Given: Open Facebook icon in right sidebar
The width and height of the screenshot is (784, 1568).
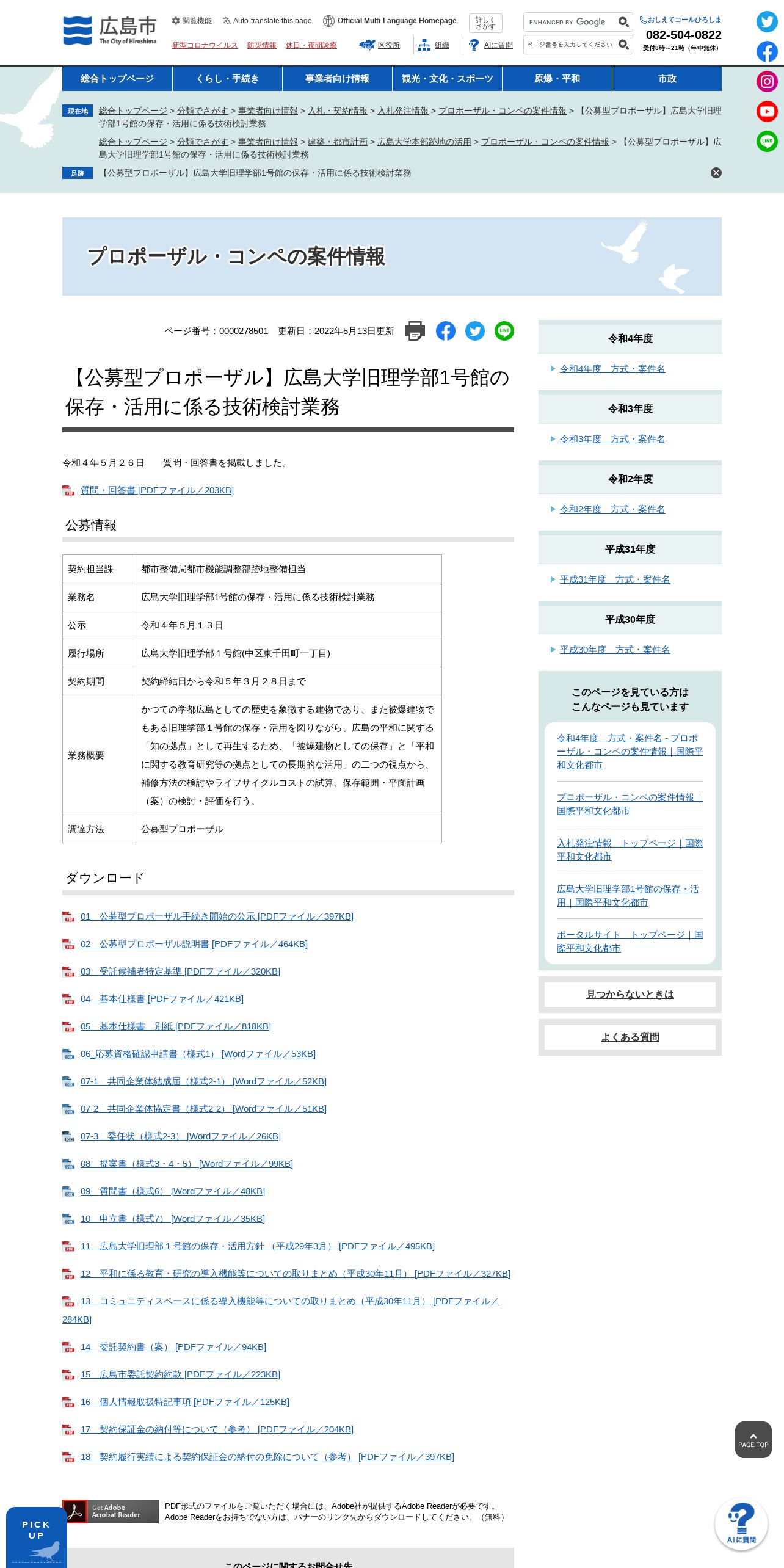Looking at the screenshot, I should pyautogui.click(x=767, y=52).
